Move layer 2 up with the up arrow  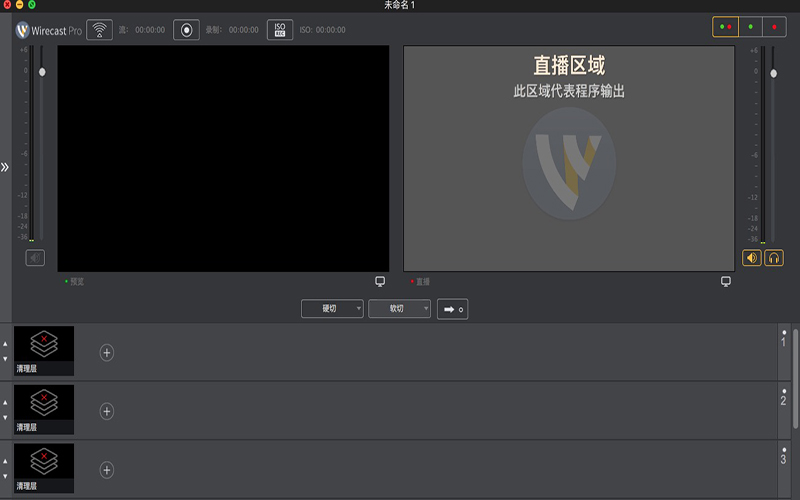click(5, 403)
